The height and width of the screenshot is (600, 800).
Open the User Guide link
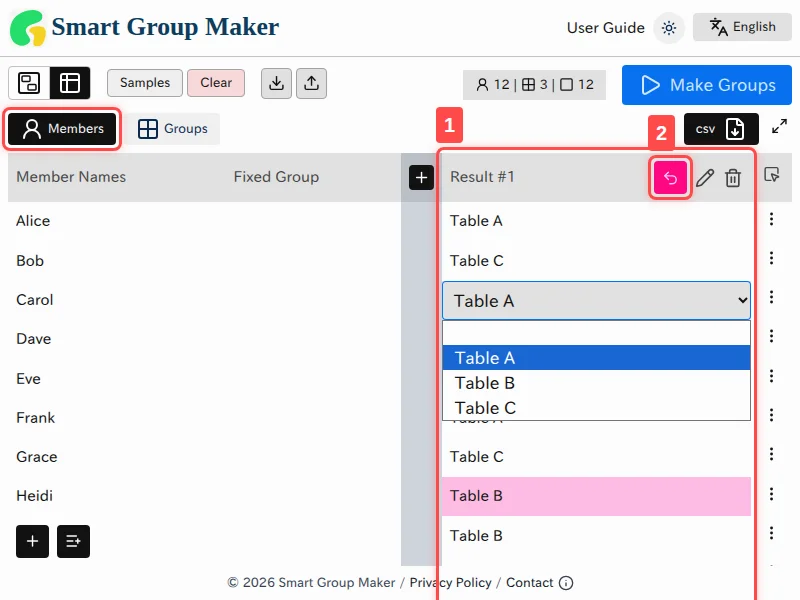(605, 28)
